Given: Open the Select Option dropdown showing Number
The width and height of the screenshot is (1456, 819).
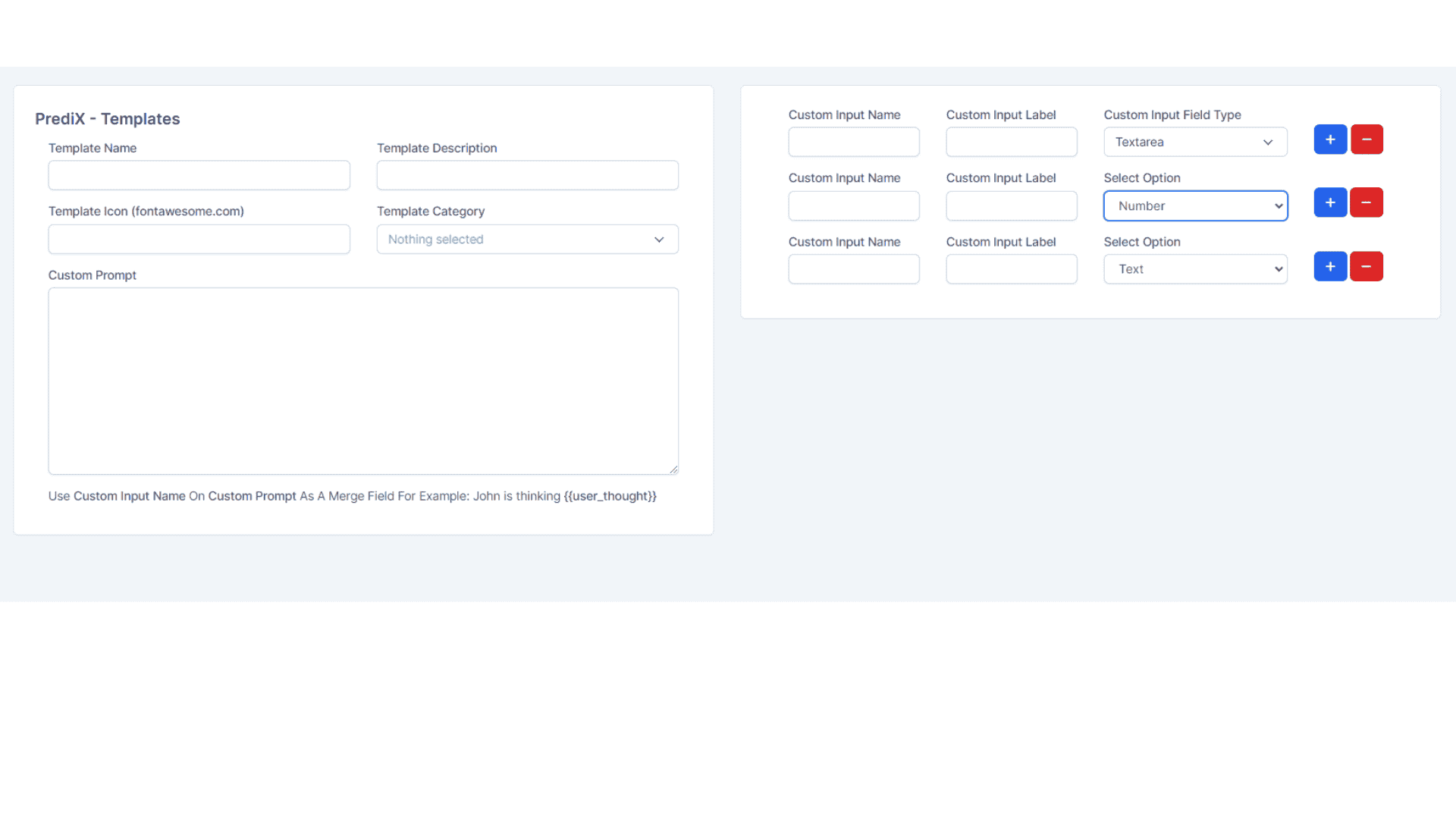Looking at the screenshot, I should (x=1195, y=206).
